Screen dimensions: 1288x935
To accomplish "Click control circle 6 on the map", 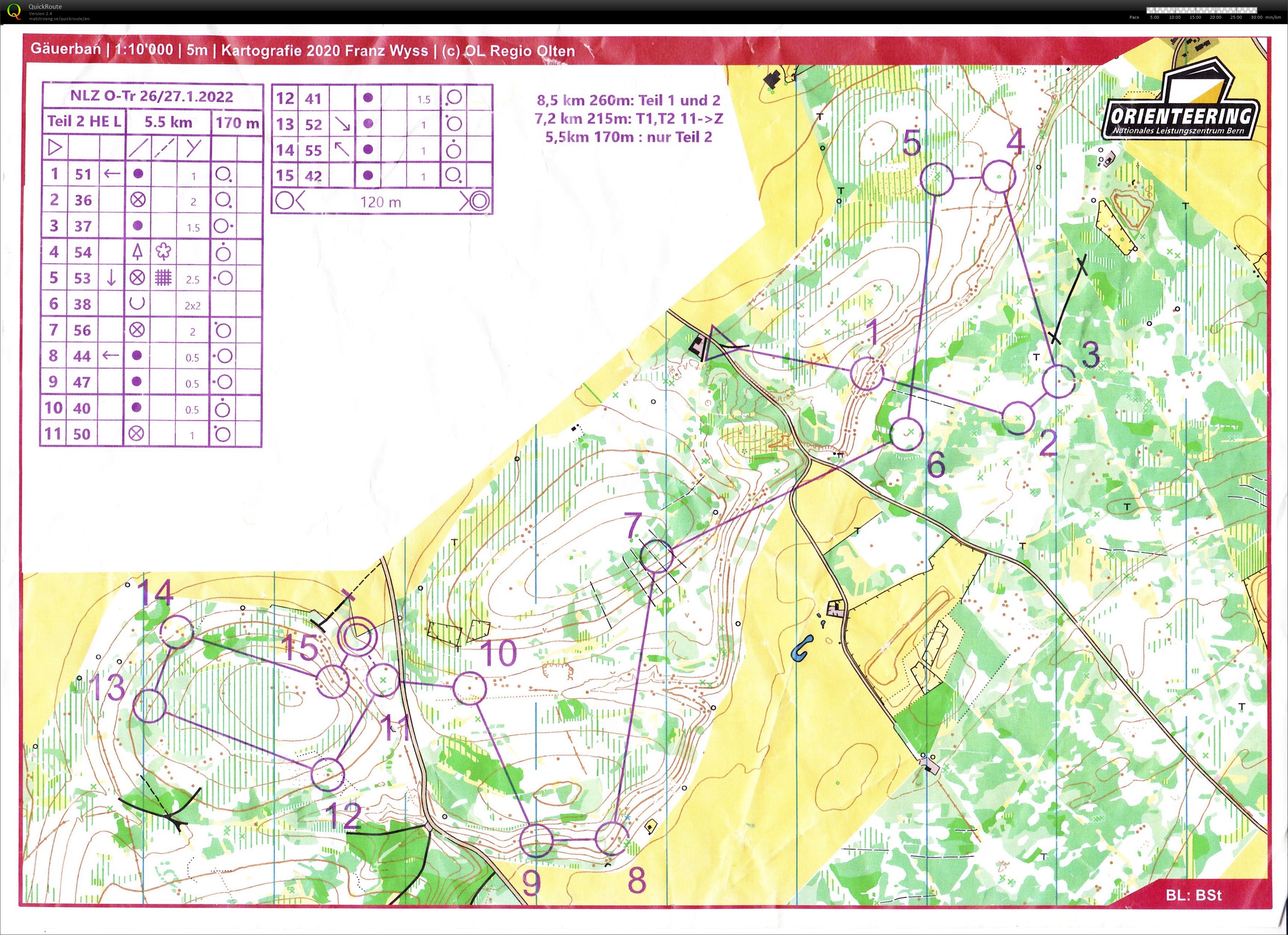I will (906, 434).
